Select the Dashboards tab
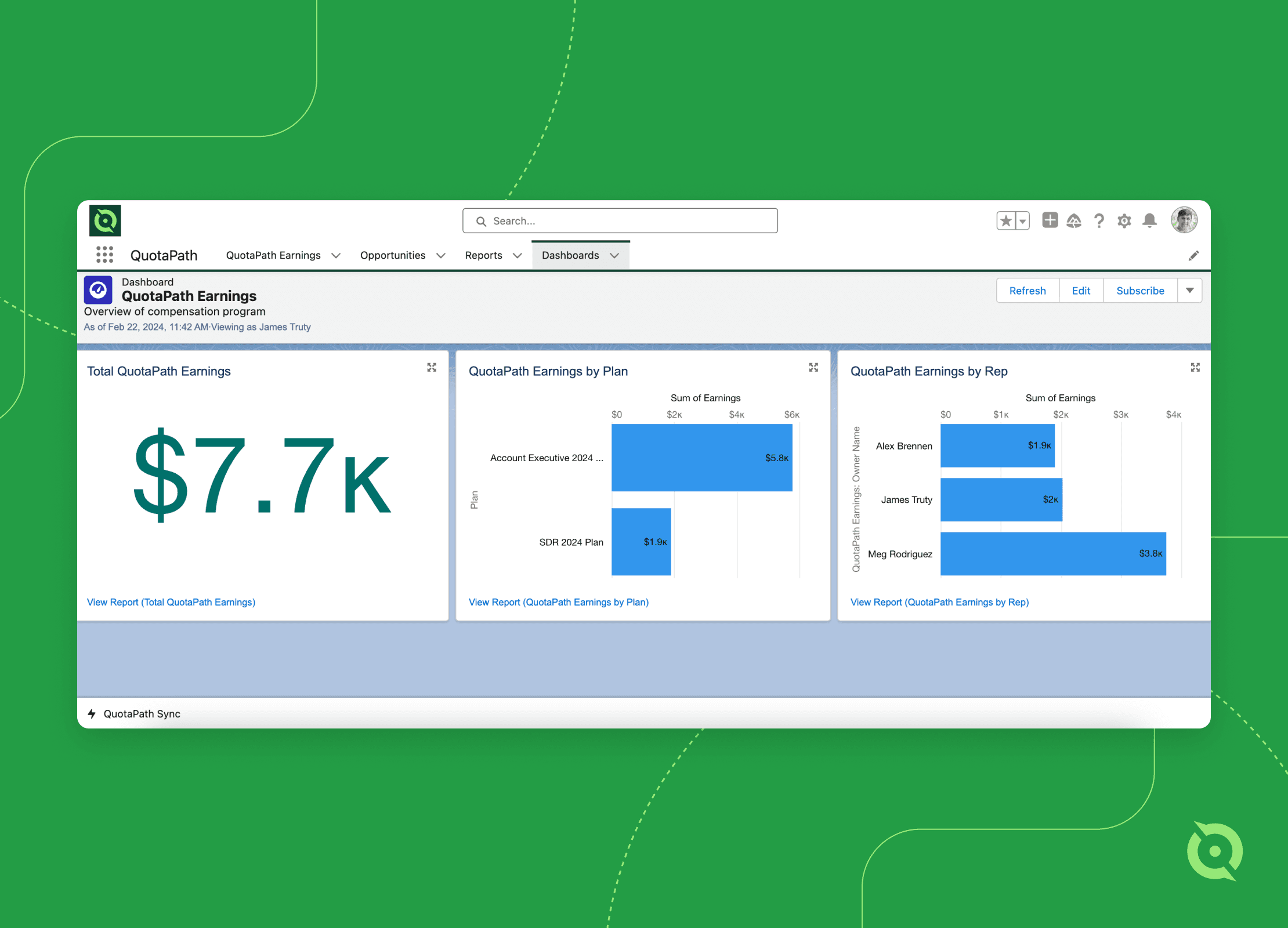Screen dimensions: 1288x928 pos(570,255)
